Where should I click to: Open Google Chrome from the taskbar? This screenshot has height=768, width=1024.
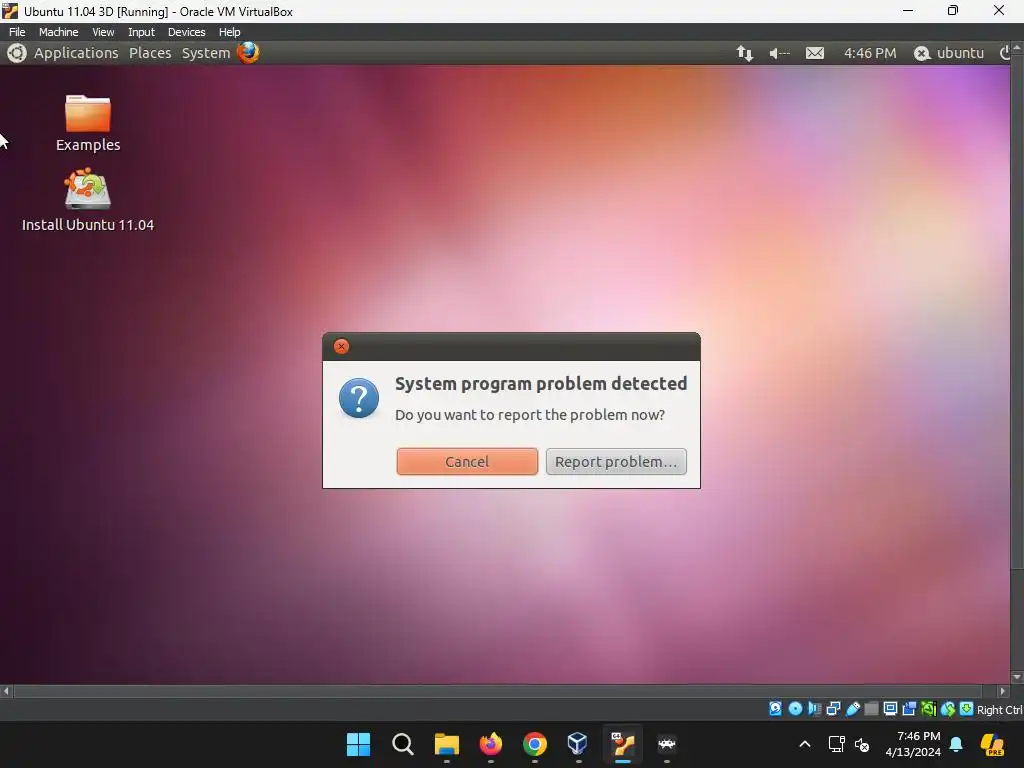[534, 744]
